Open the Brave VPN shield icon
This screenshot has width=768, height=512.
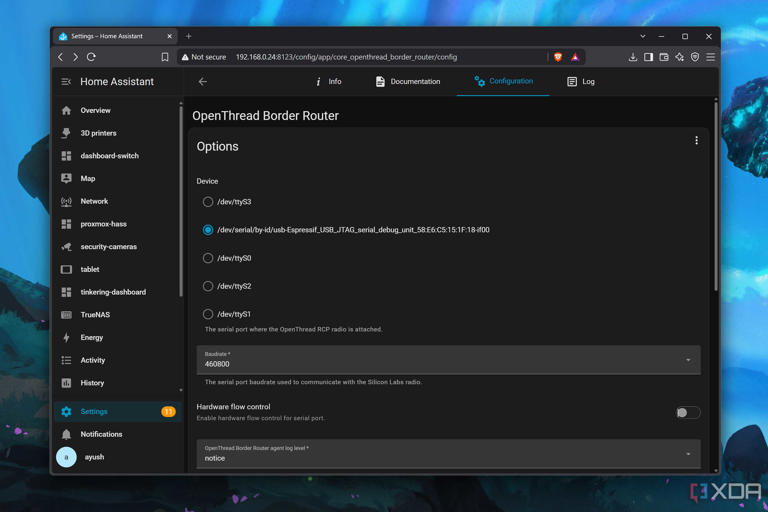[x=695, y=57]
